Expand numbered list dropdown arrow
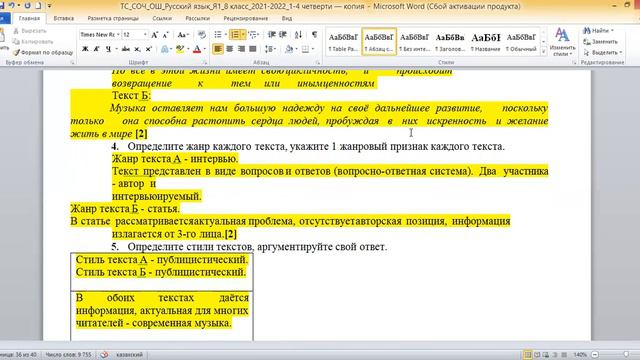640x360 pixels. (x=243, y=35)
